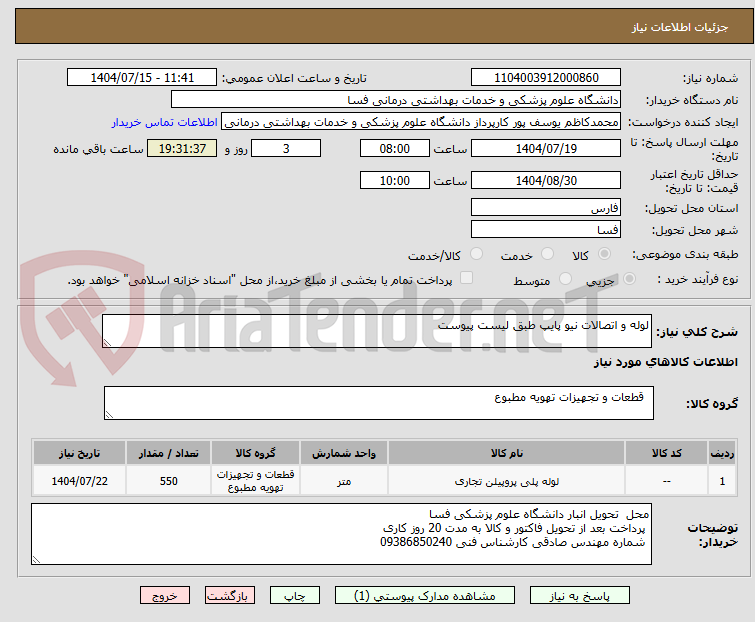The width and height of the screenshot is (755, 622).
Task: Toggle the اسناد خزانه اسلامی payment checkbox
Action: (x=466, y=278)
